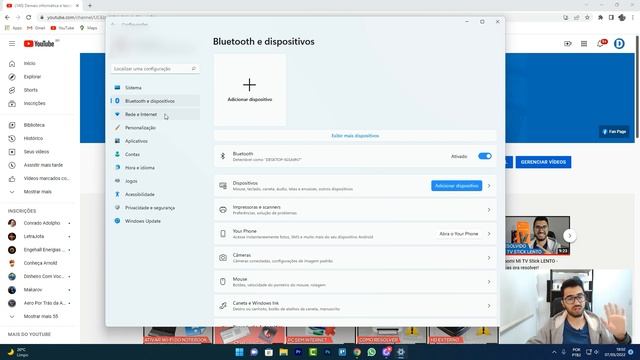The image size is (640, 360).
Task: Open YouTube apps grid icon
Action: 584,44
